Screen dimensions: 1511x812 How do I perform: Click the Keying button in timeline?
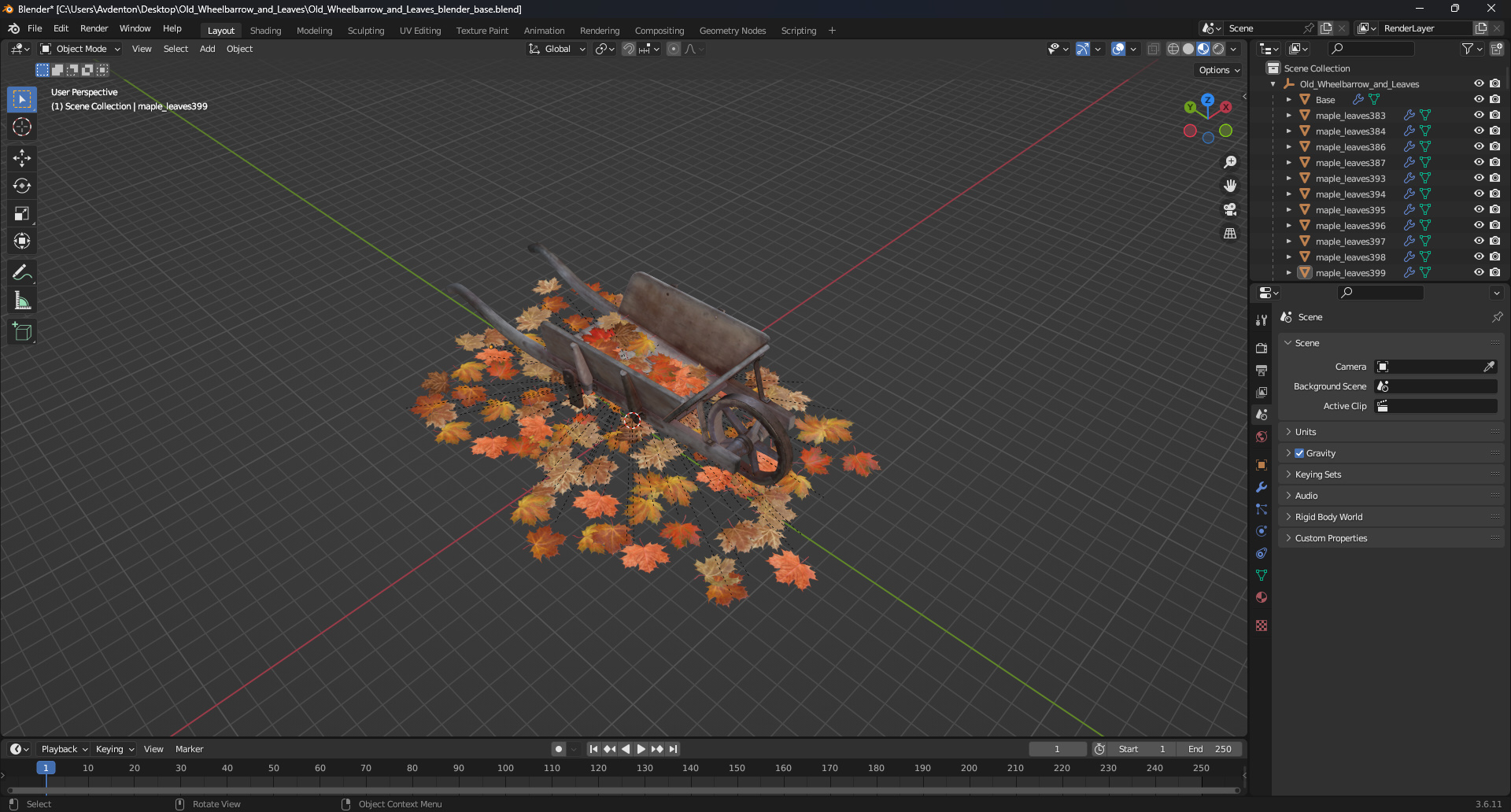114,749
